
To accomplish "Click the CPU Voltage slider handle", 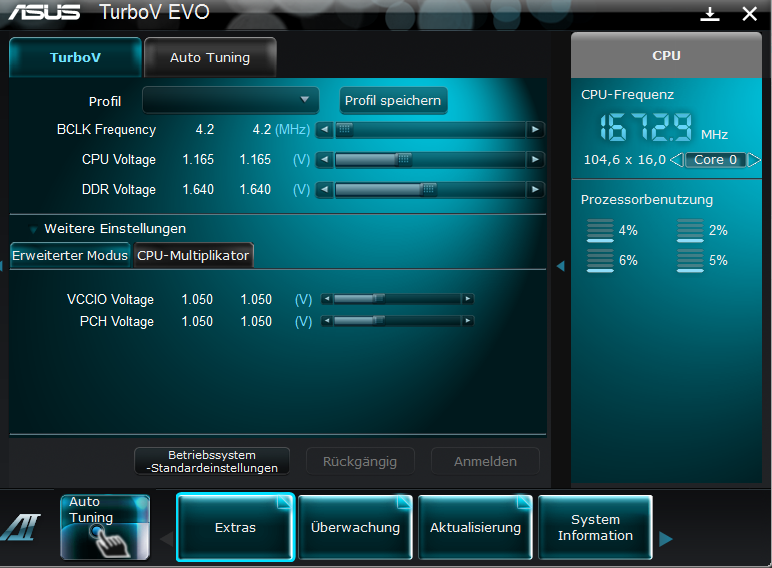I will point(404,160).
